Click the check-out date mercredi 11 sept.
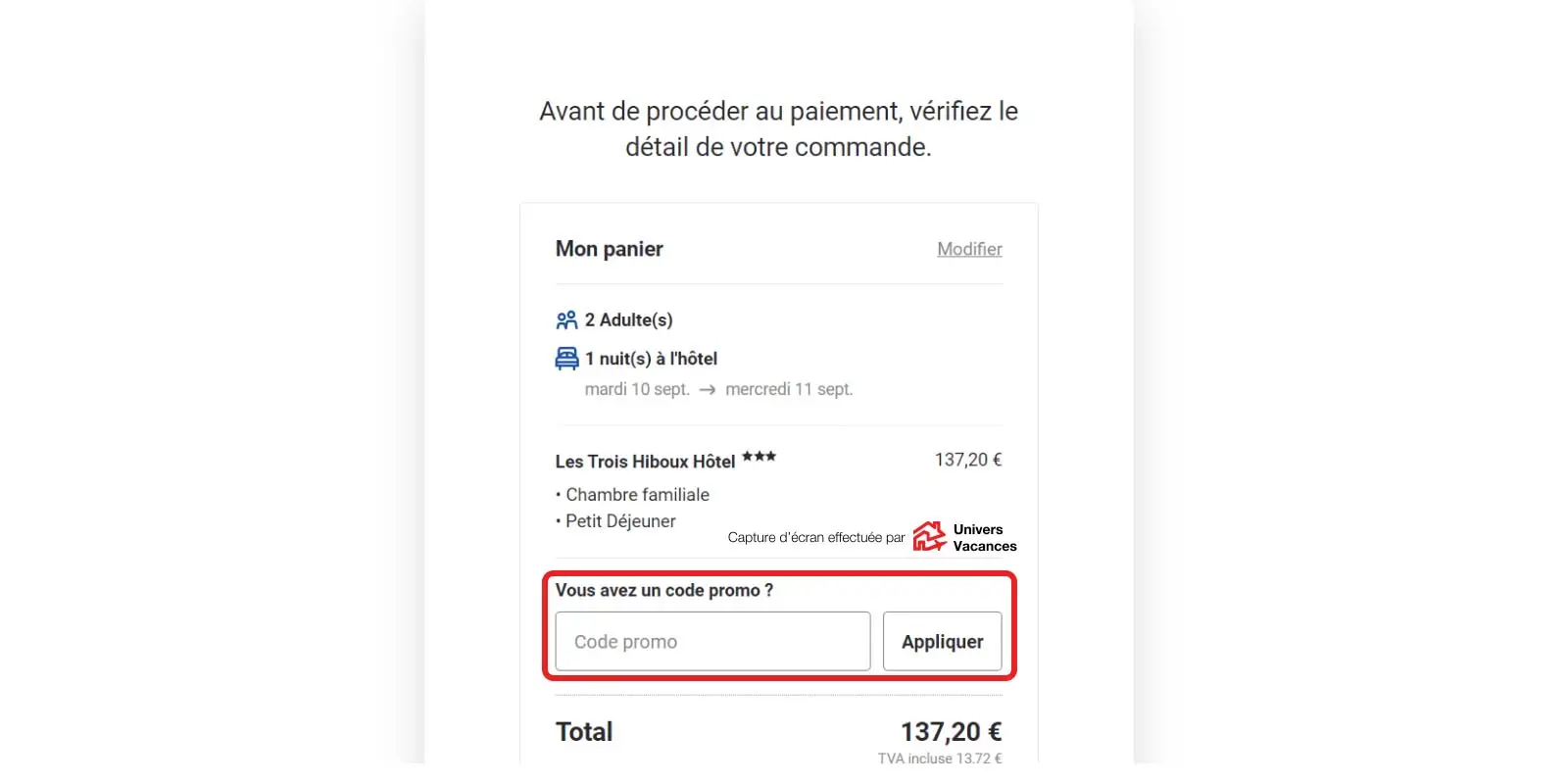1568x784 pixels. 789,390
